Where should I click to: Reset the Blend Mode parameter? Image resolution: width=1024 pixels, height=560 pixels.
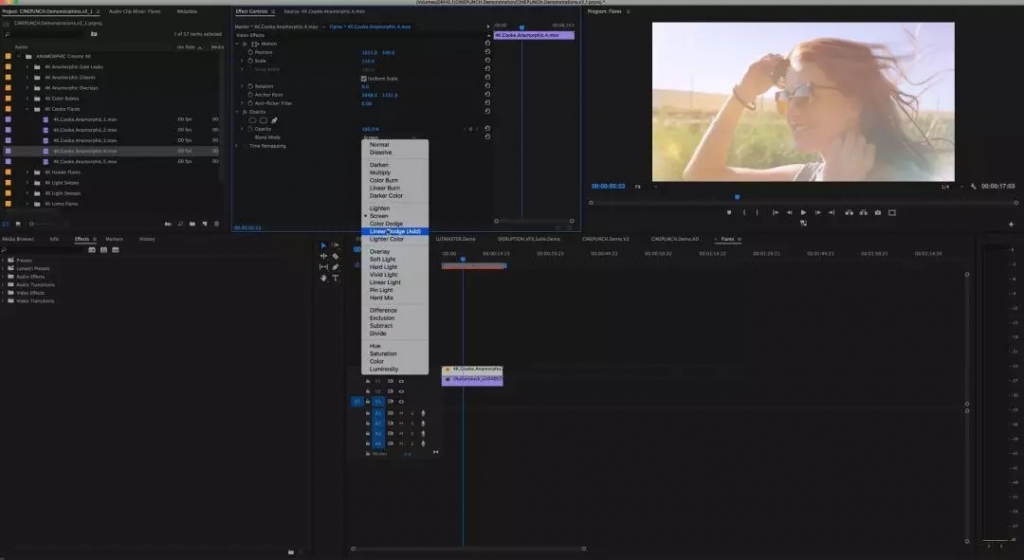(x=487, y=137)
